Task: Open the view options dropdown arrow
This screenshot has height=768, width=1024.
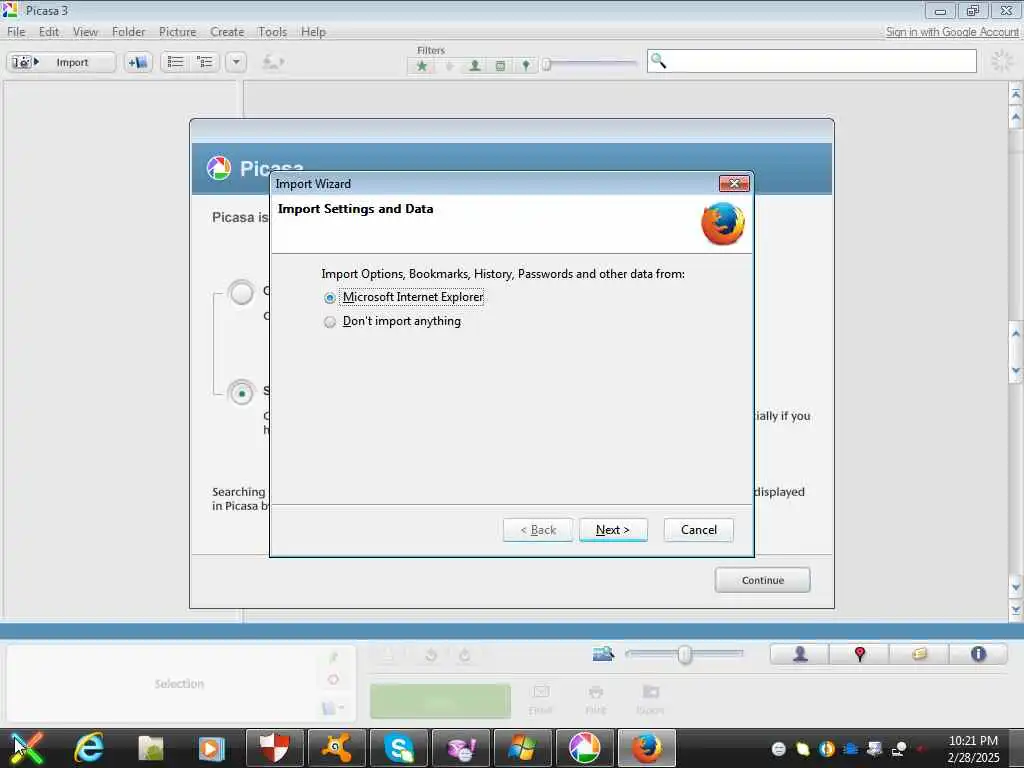Action: (x=236, y=62)
